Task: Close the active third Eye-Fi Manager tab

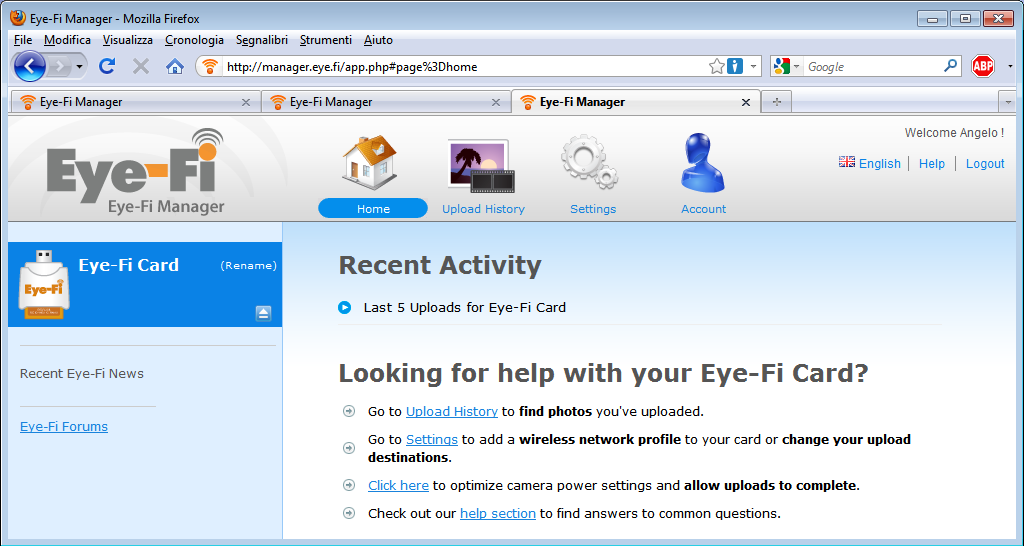Action: click(746, 103)
